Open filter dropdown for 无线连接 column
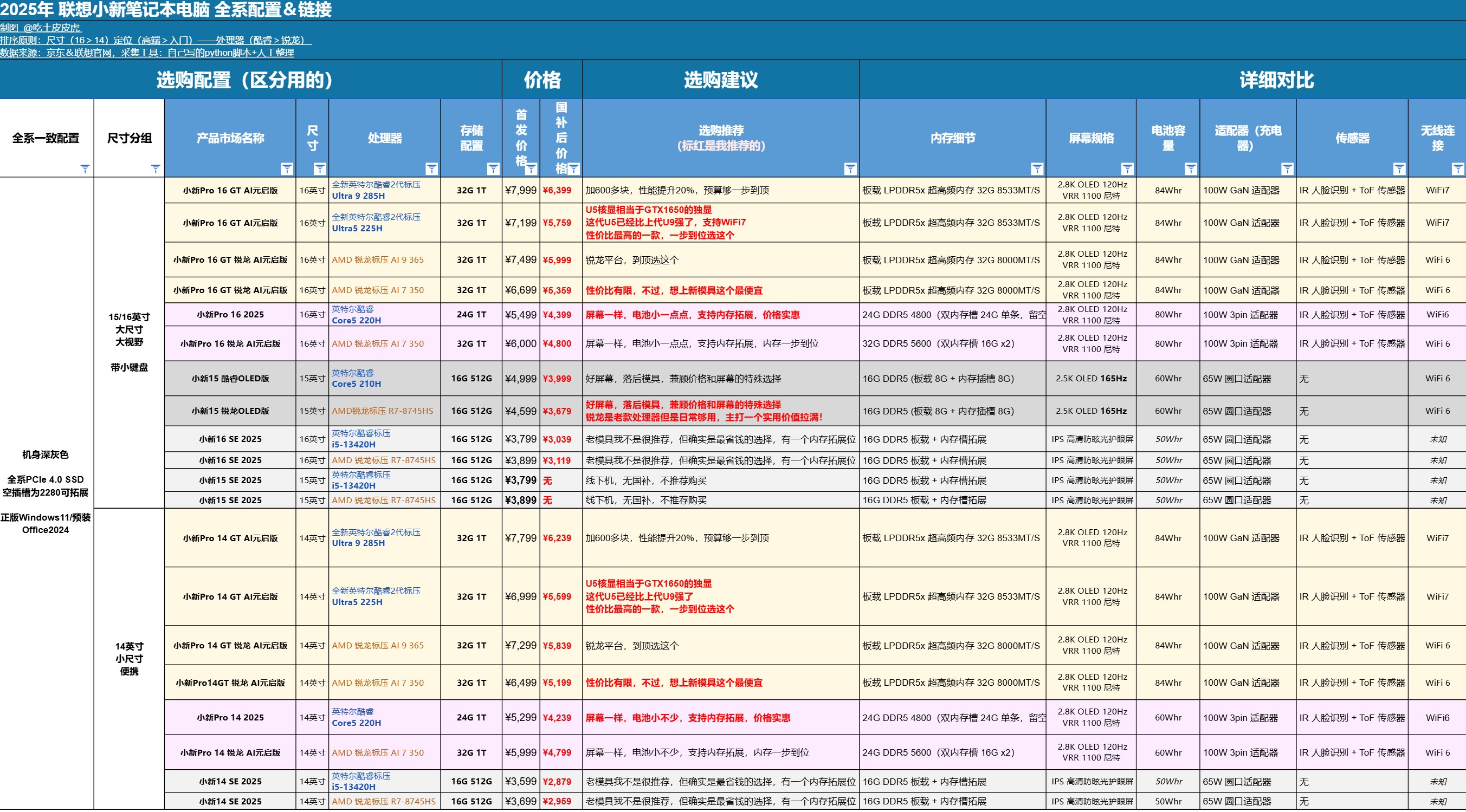Viewport: 1466px width, 812px height. pyautogui.click(x=1458, y=169)
